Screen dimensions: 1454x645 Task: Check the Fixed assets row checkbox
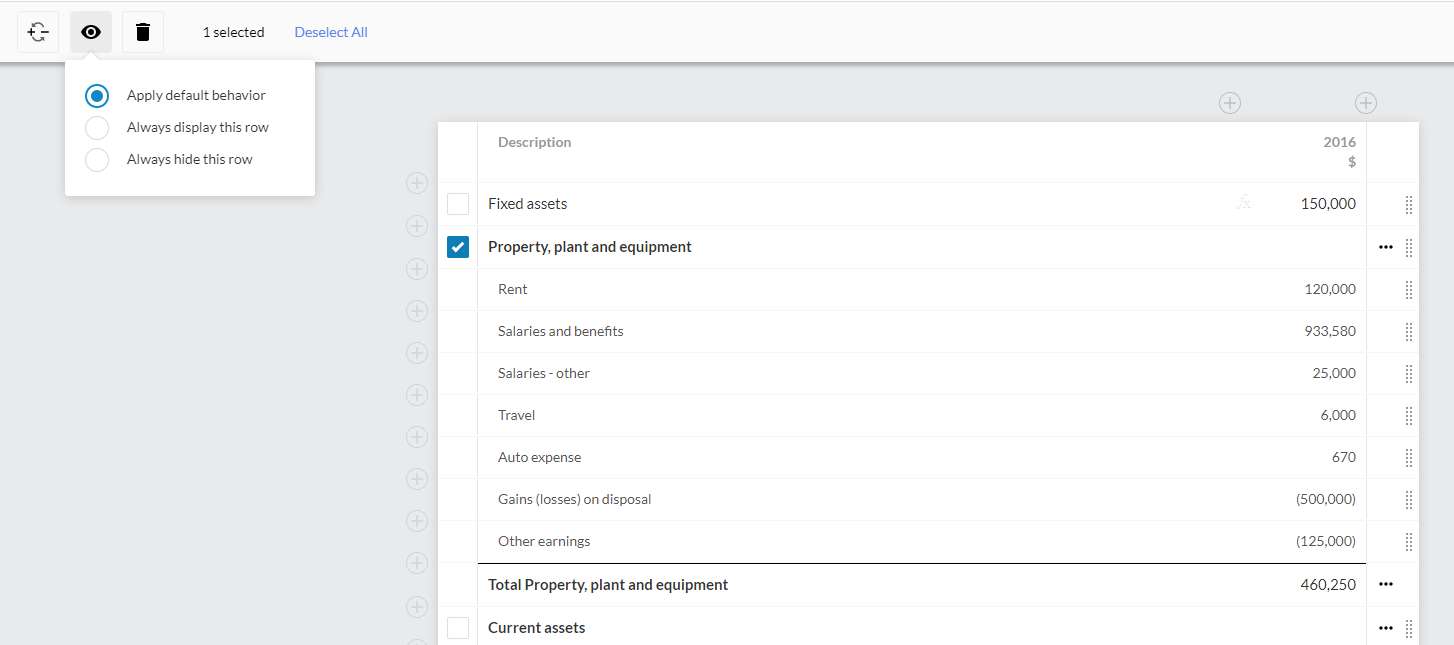tap(458, 203)
